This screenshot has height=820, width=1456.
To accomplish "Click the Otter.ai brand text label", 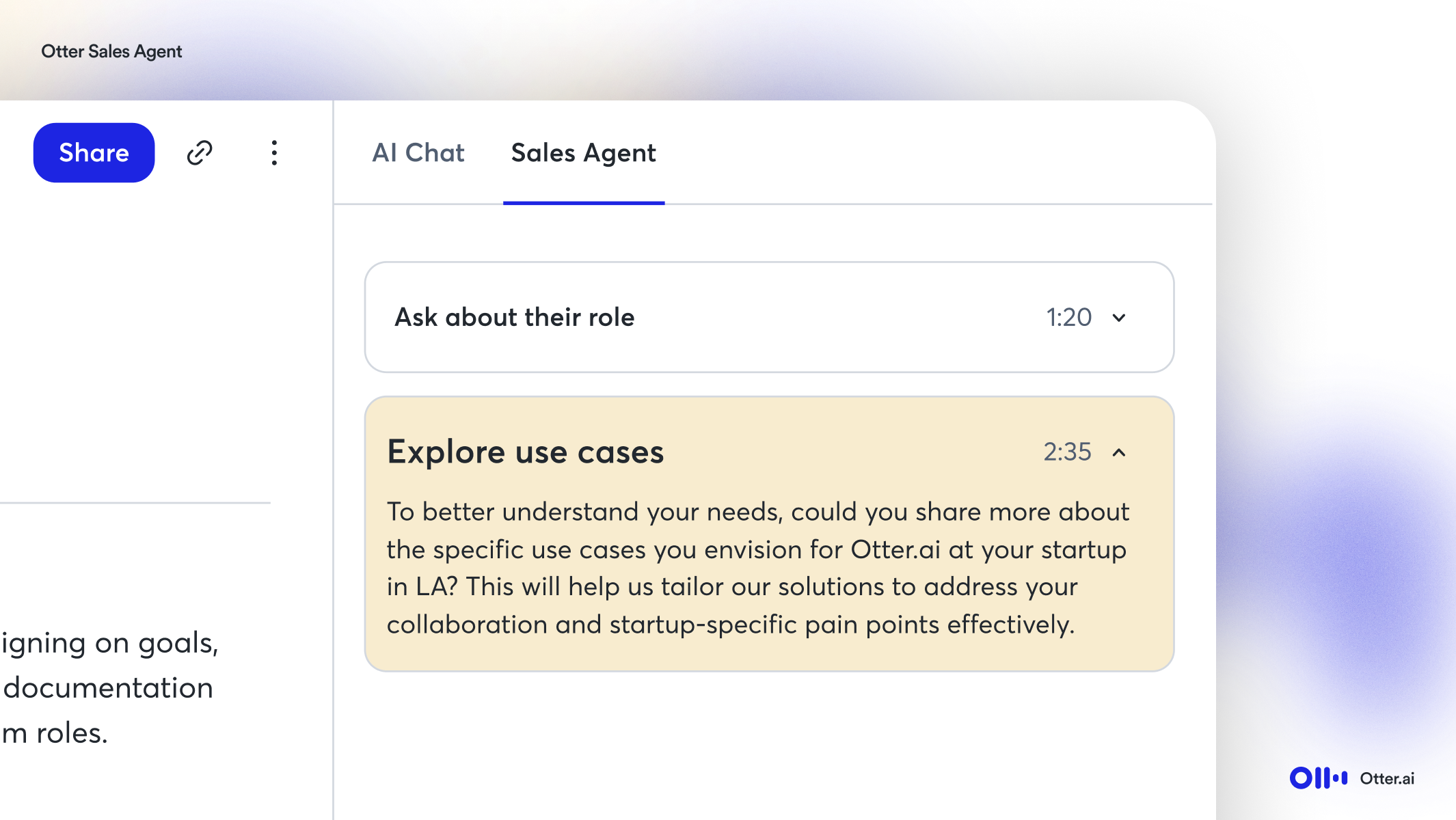I will coord(1386,778).
